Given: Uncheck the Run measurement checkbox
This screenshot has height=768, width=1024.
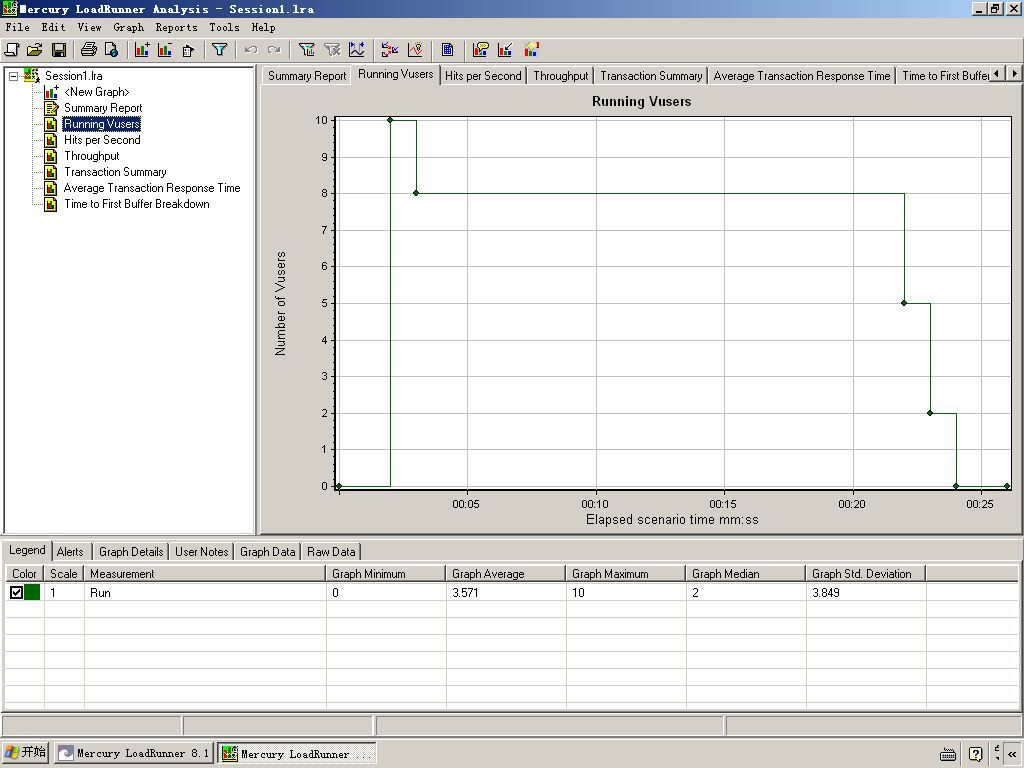Looking at the screenshot, I should (16, 593).
